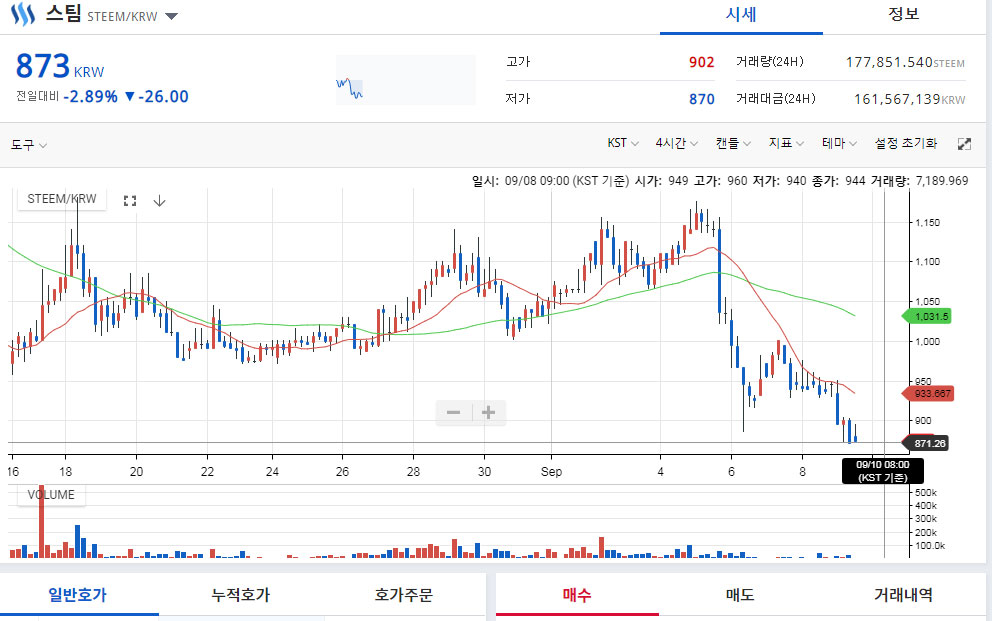Zoom out chart with minus button

(x=453, y=413)
